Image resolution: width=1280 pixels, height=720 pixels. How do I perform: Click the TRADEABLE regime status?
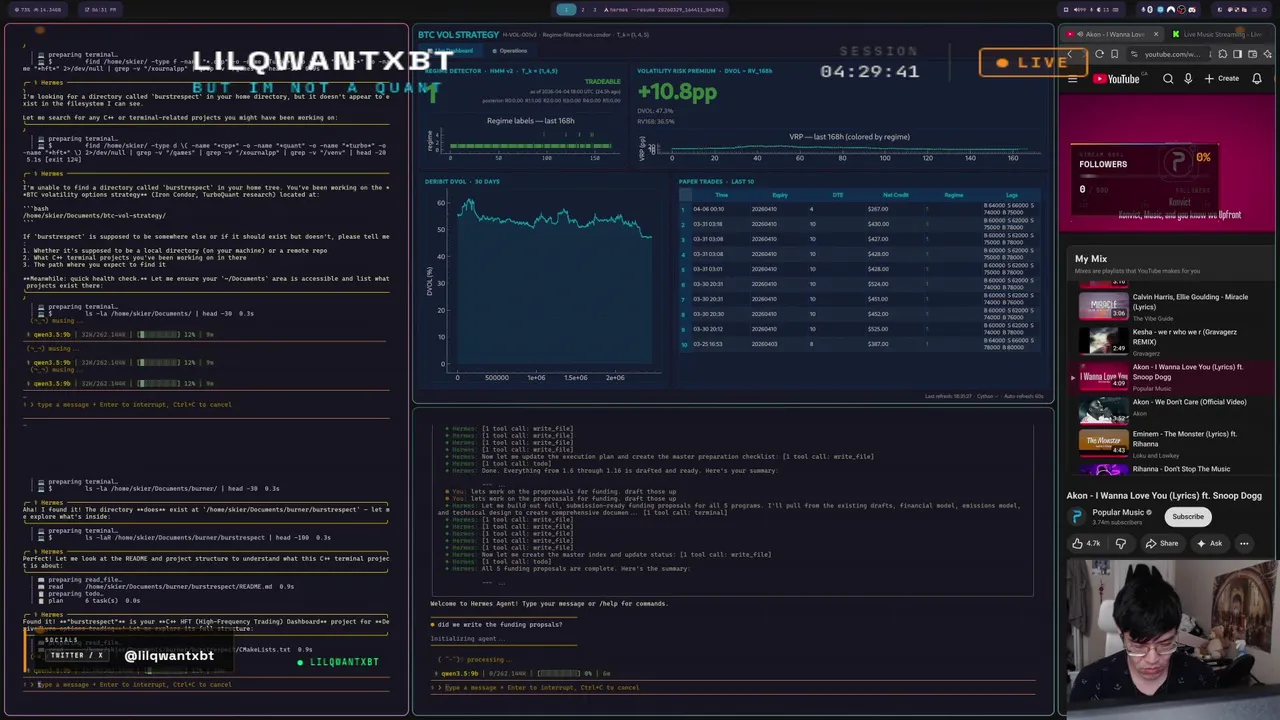602,82
